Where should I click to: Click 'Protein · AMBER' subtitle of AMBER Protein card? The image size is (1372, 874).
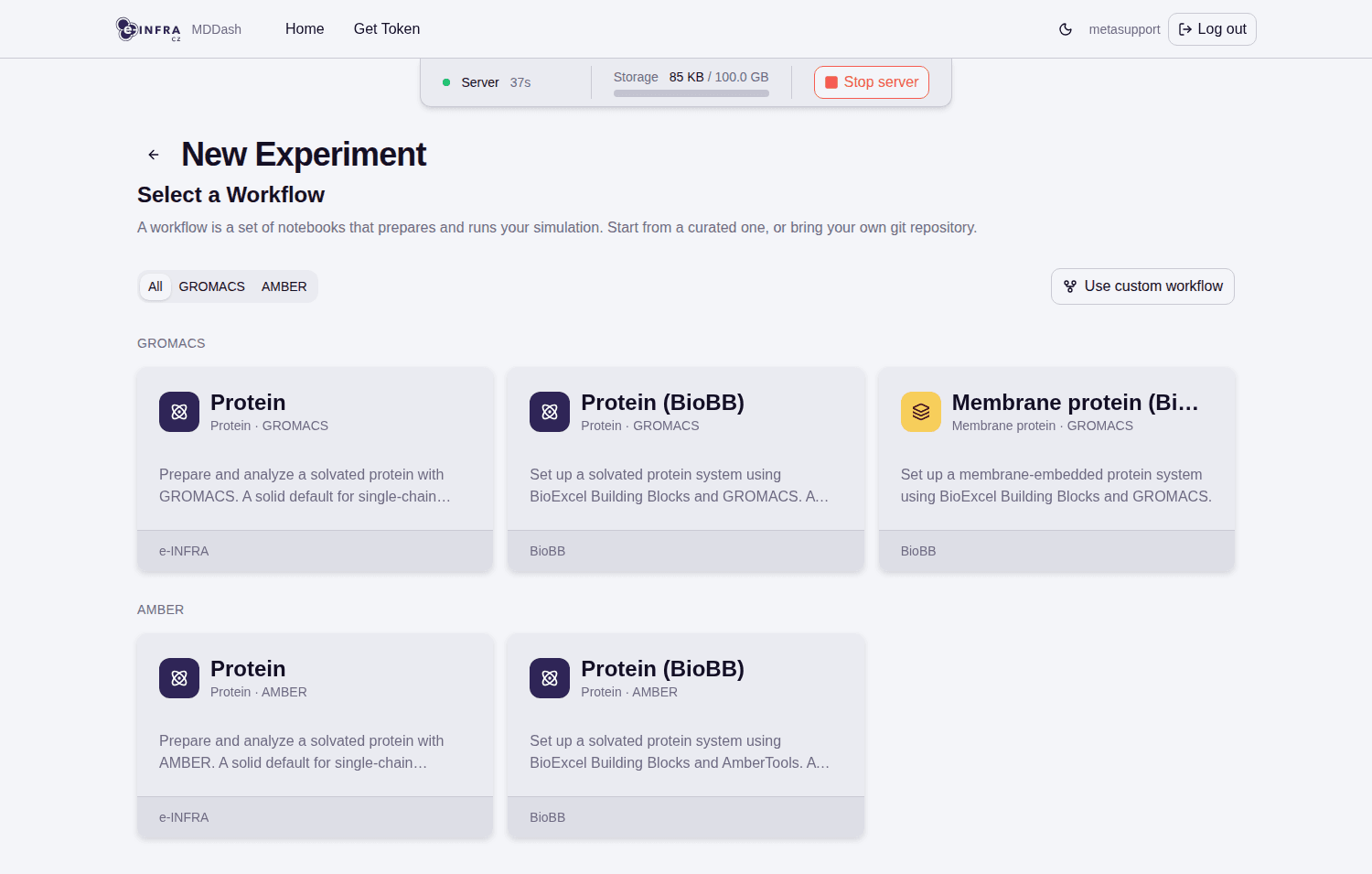259,692
